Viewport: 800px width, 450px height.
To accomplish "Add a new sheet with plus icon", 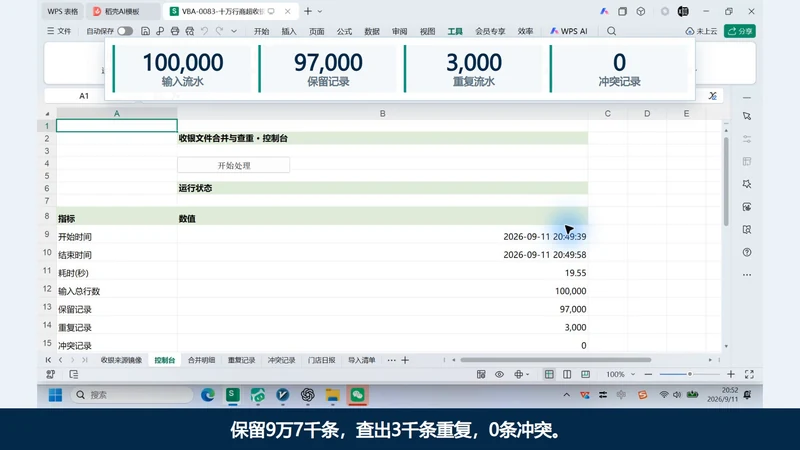I will (405, 360).
